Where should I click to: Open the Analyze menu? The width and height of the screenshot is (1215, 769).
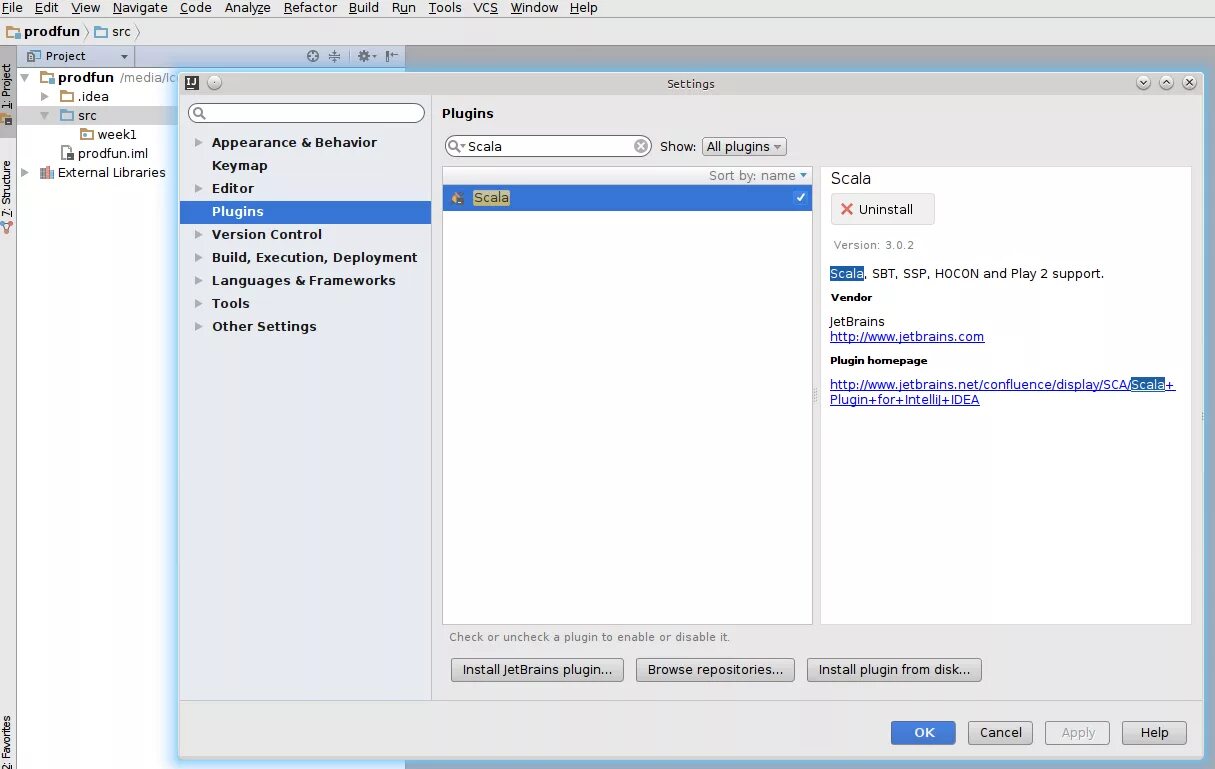(248, 7)
